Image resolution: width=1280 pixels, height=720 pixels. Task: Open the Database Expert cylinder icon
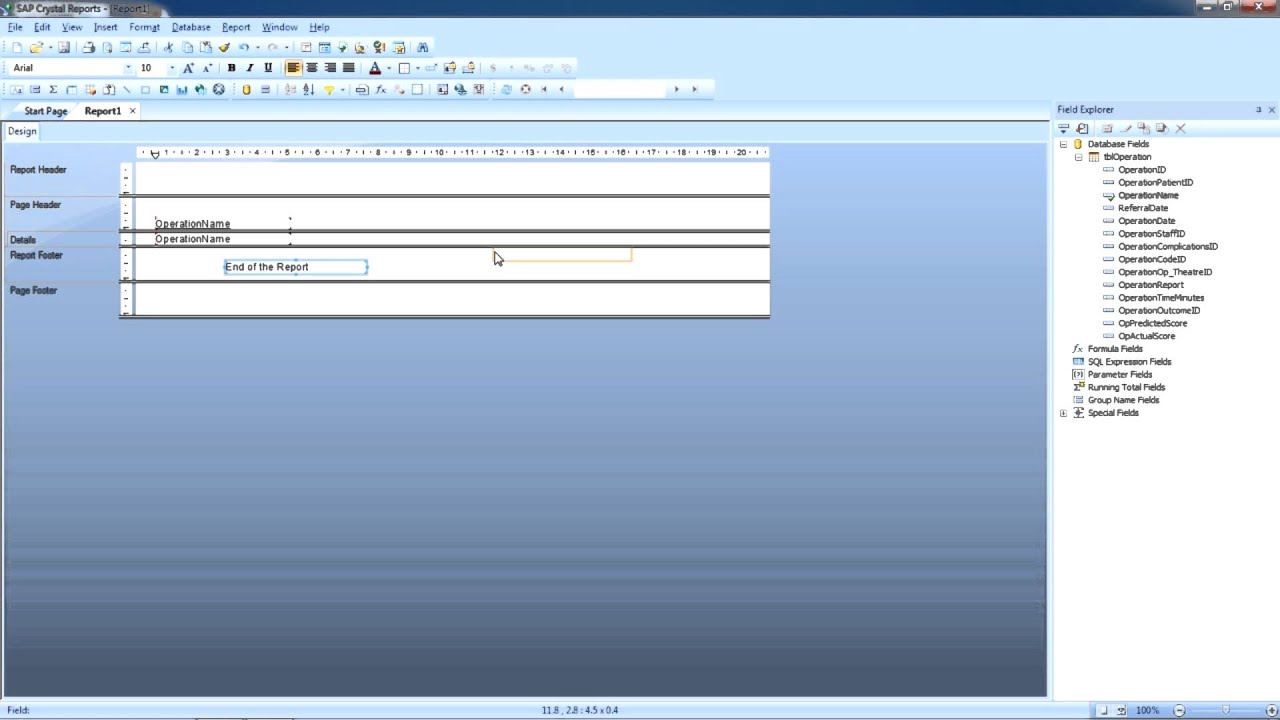[x=246, y=89]
